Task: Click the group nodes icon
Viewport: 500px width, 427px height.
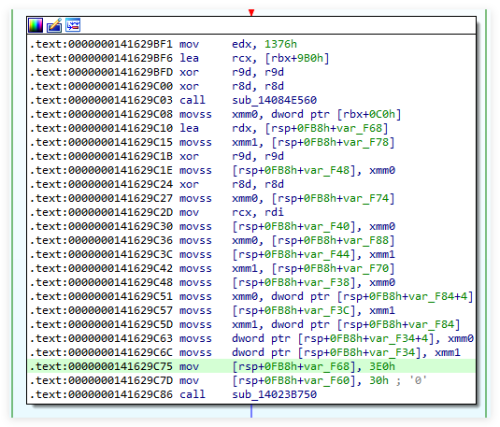Action: point(73,25)
